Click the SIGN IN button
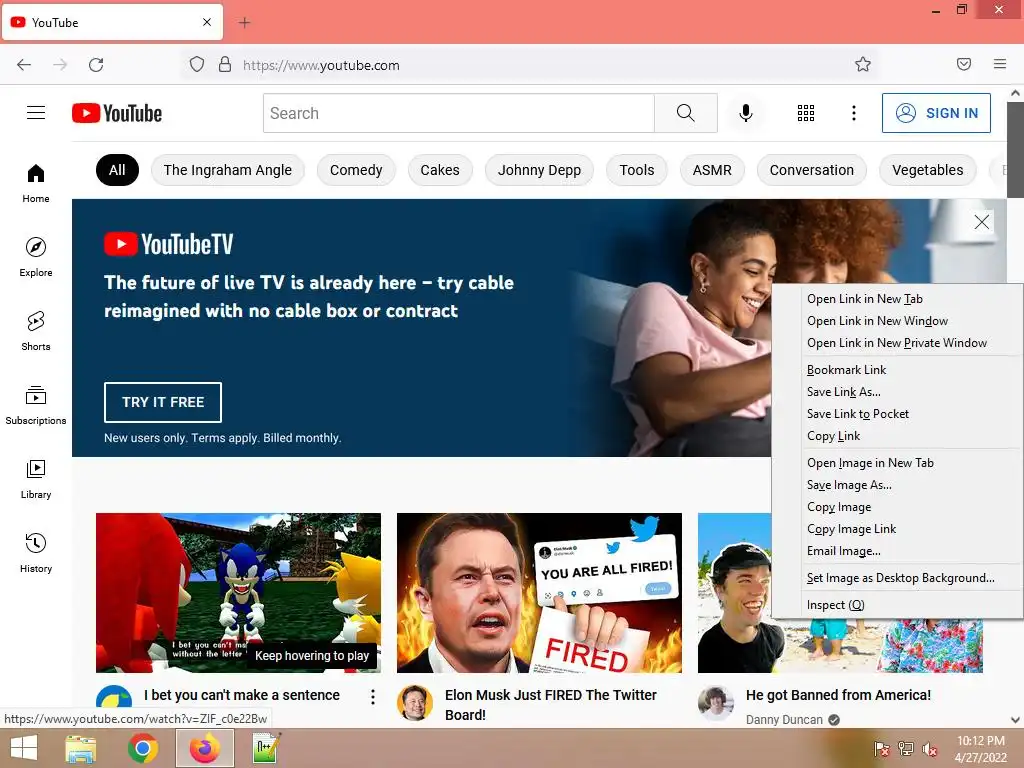 (936, 113)
